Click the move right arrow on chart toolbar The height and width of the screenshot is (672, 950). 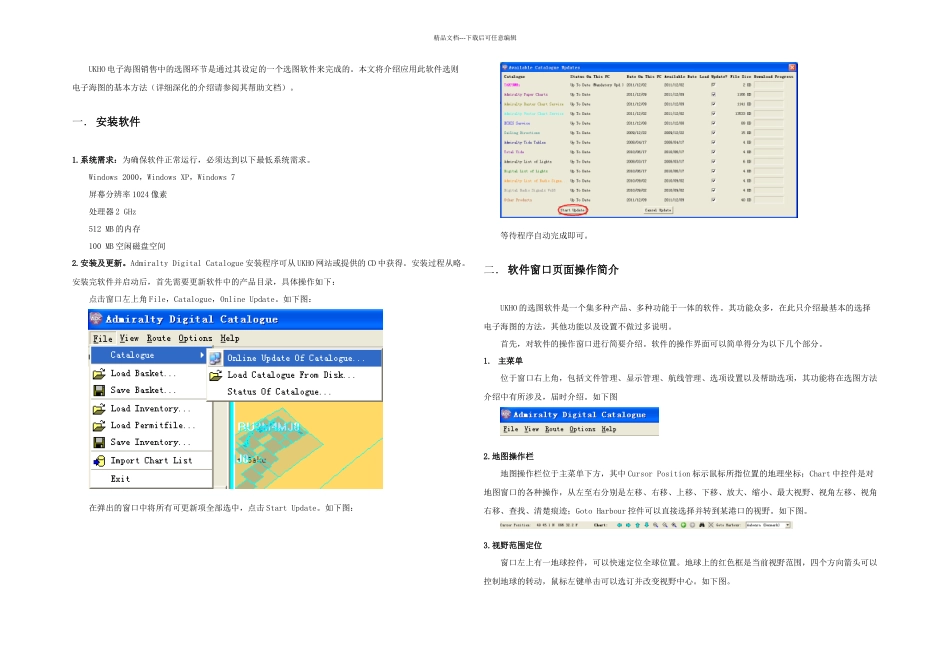click(x=628, y=525)
